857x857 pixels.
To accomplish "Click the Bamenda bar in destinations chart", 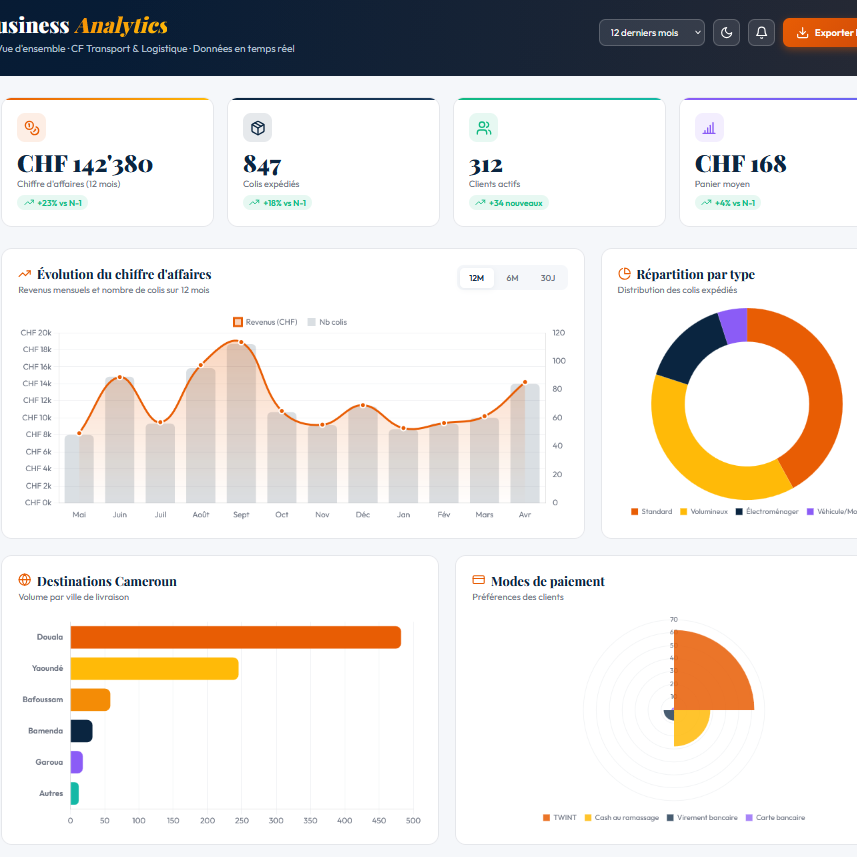I will 81,731.
